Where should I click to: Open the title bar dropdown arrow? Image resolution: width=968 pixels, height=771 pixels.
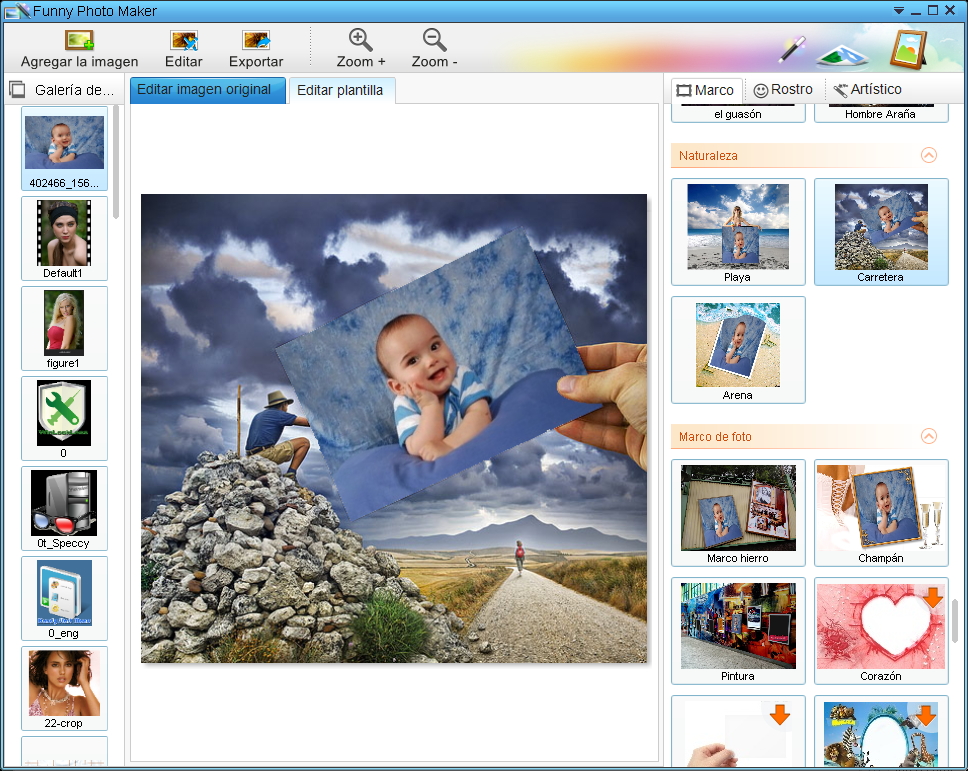(x=898, y=11)
